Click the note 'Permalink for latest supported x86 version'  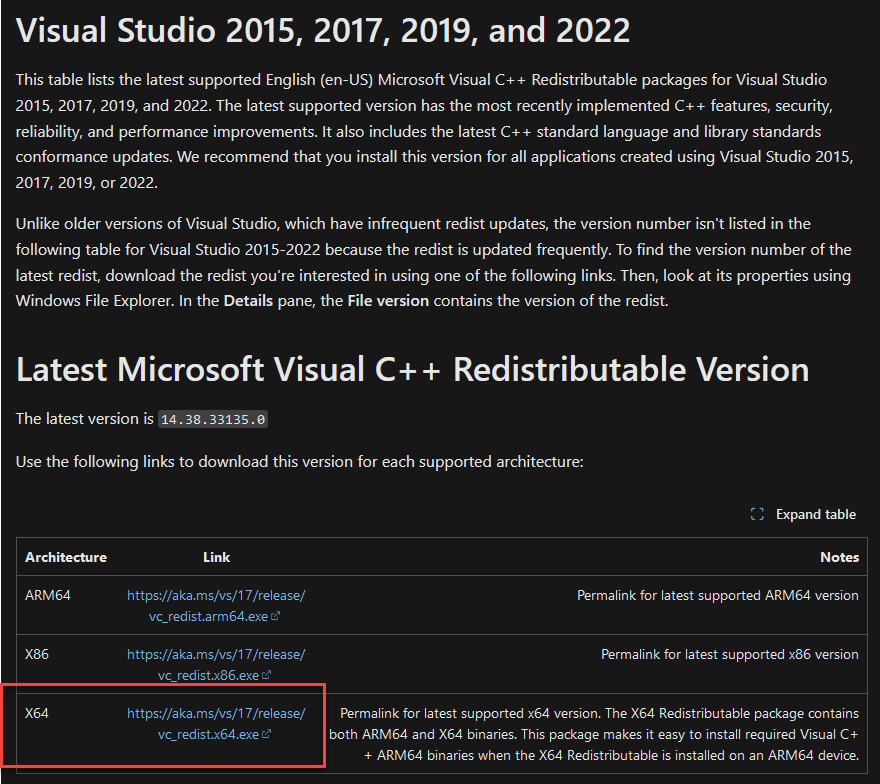(x=730, y=654)
